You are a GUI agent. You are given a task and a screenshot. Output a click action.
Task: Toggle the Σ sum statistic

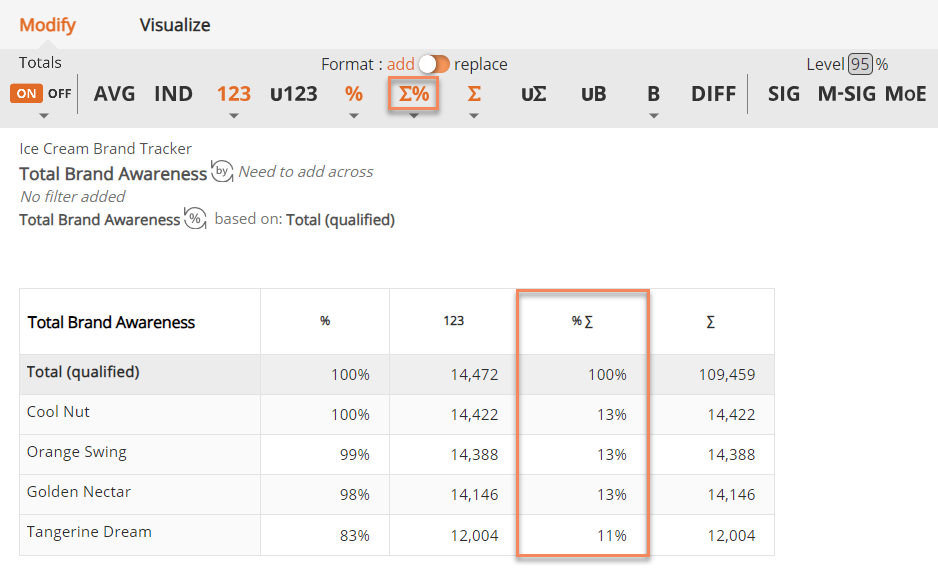click(474, 94)
